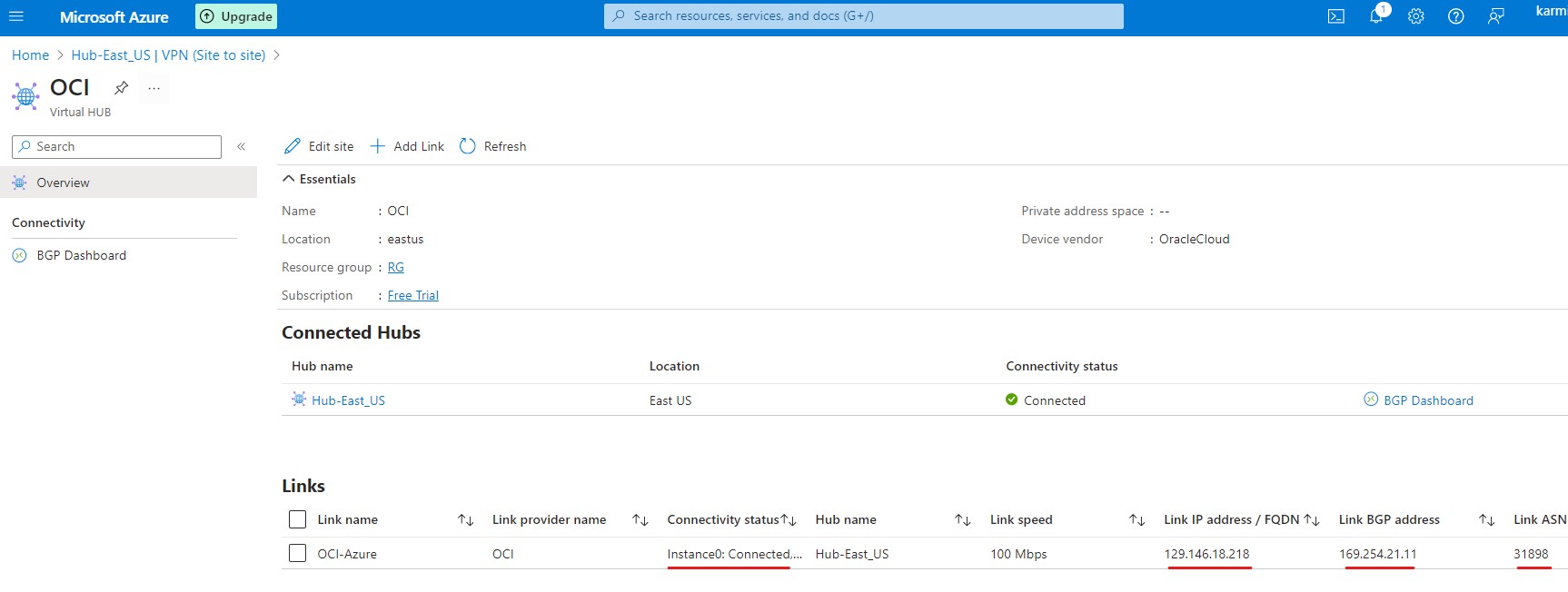Open the Hub-East_US hub link
This screenshot has height=592, width=1568.
click(348, 400)
